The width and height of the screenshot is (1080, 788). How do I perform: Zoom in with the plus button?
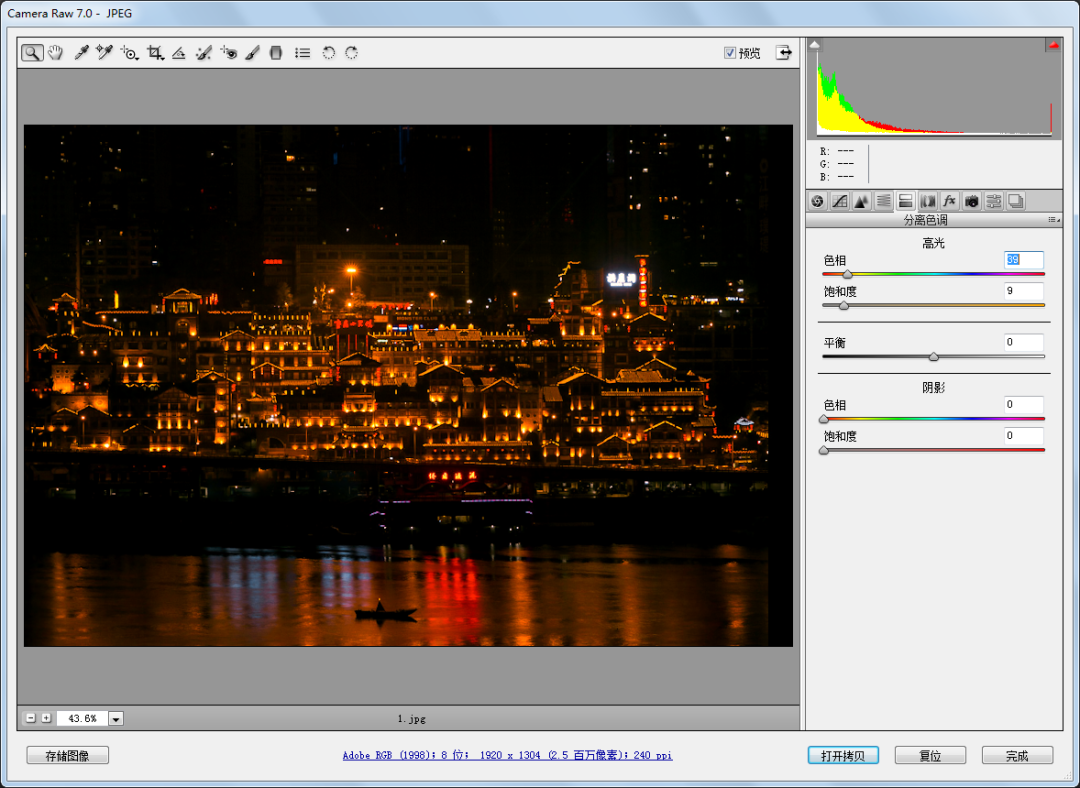tap(46, 718)
